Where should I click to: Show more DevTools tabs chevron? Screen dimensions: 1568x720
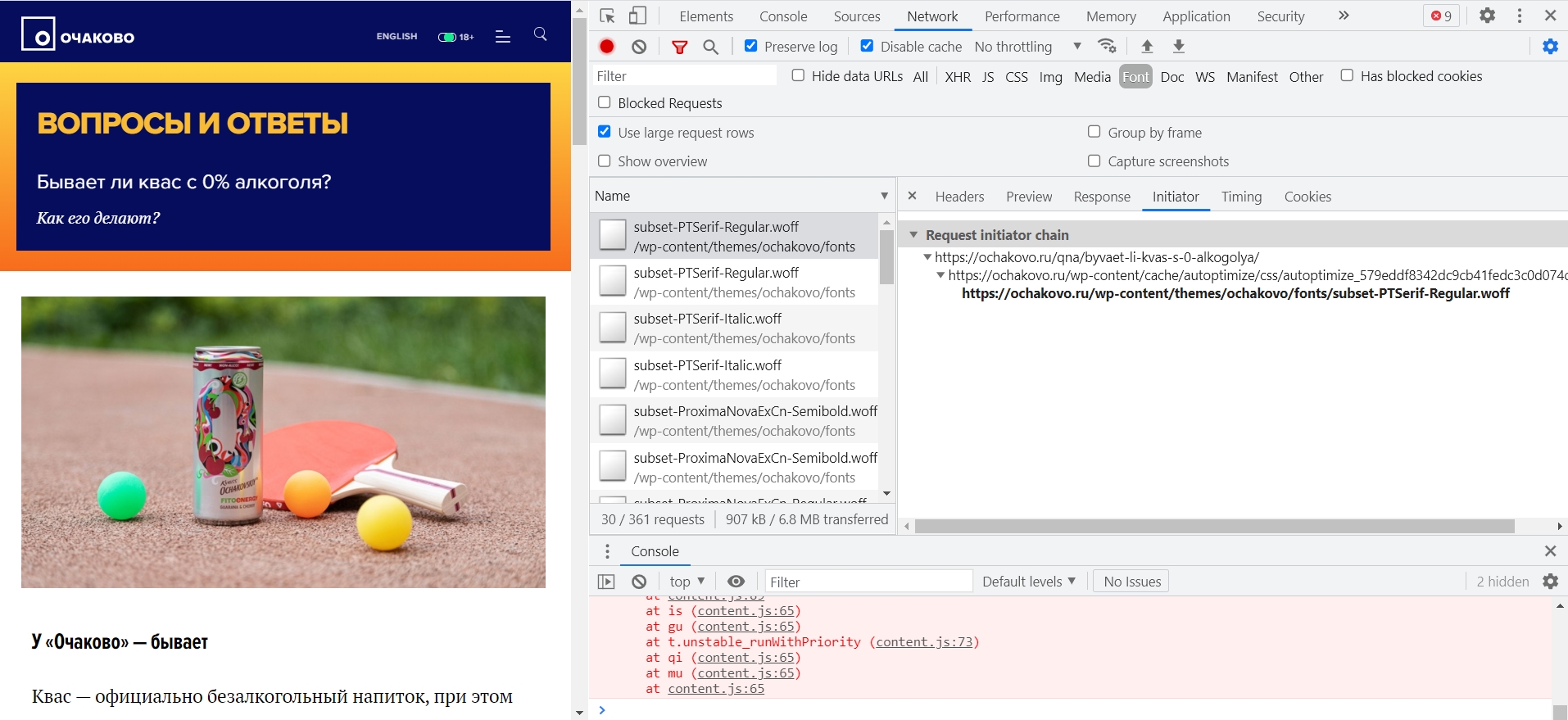pyautogui.click(x=1344, y=16)
